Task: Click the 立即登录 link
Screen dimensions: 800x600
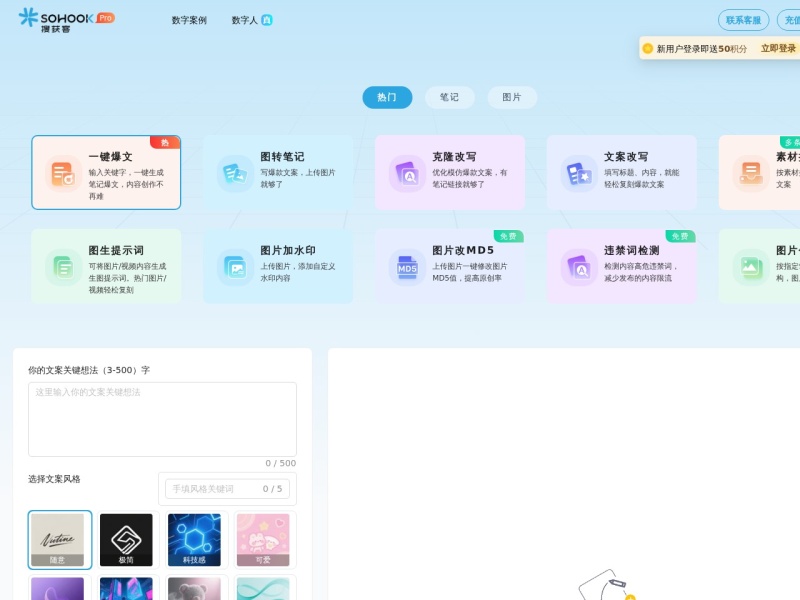Action: [778, 46]
